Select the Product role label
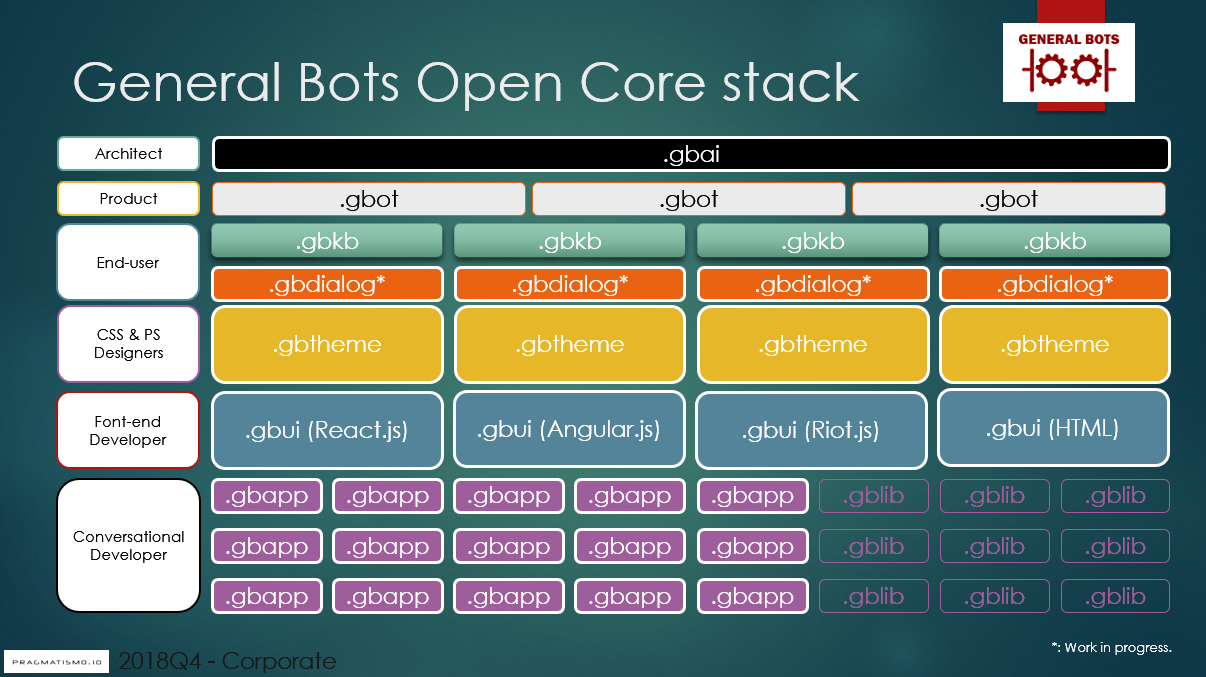1206x677 pixels. point(128,199)
